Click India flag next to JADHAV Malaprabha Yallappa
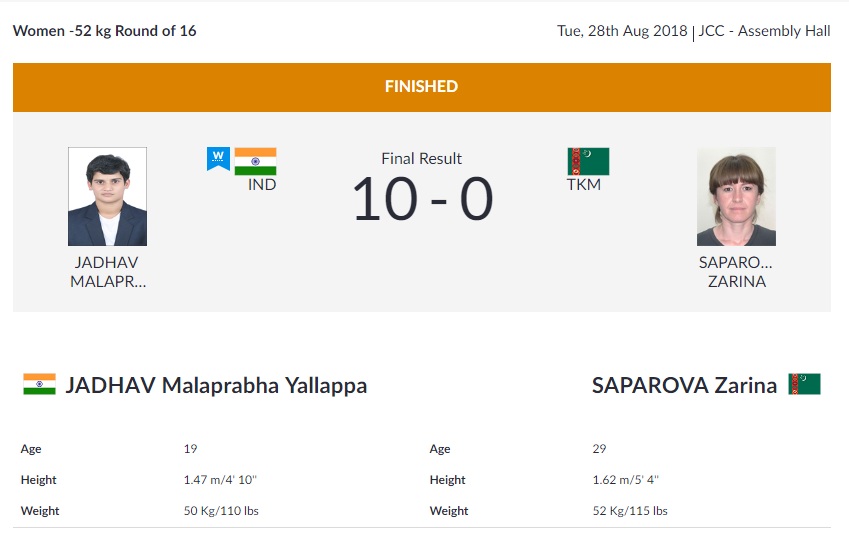Screen dimensions: 849x544 pyautogui.click(x=39, y=385)
